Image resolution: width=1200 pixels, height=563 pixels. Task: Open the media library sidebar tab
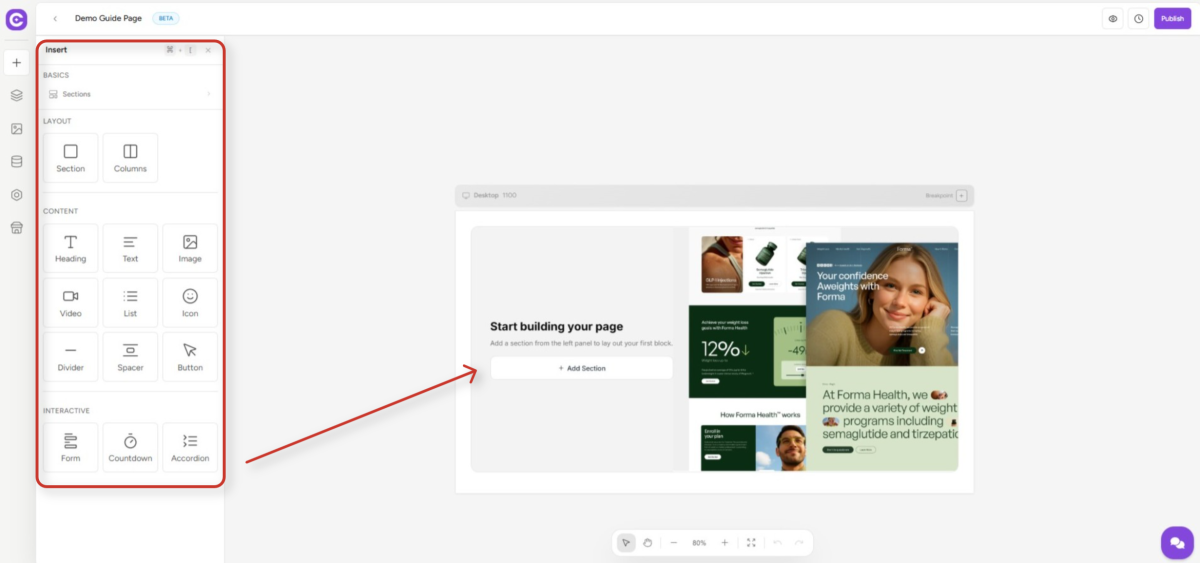tap(16, 129)
